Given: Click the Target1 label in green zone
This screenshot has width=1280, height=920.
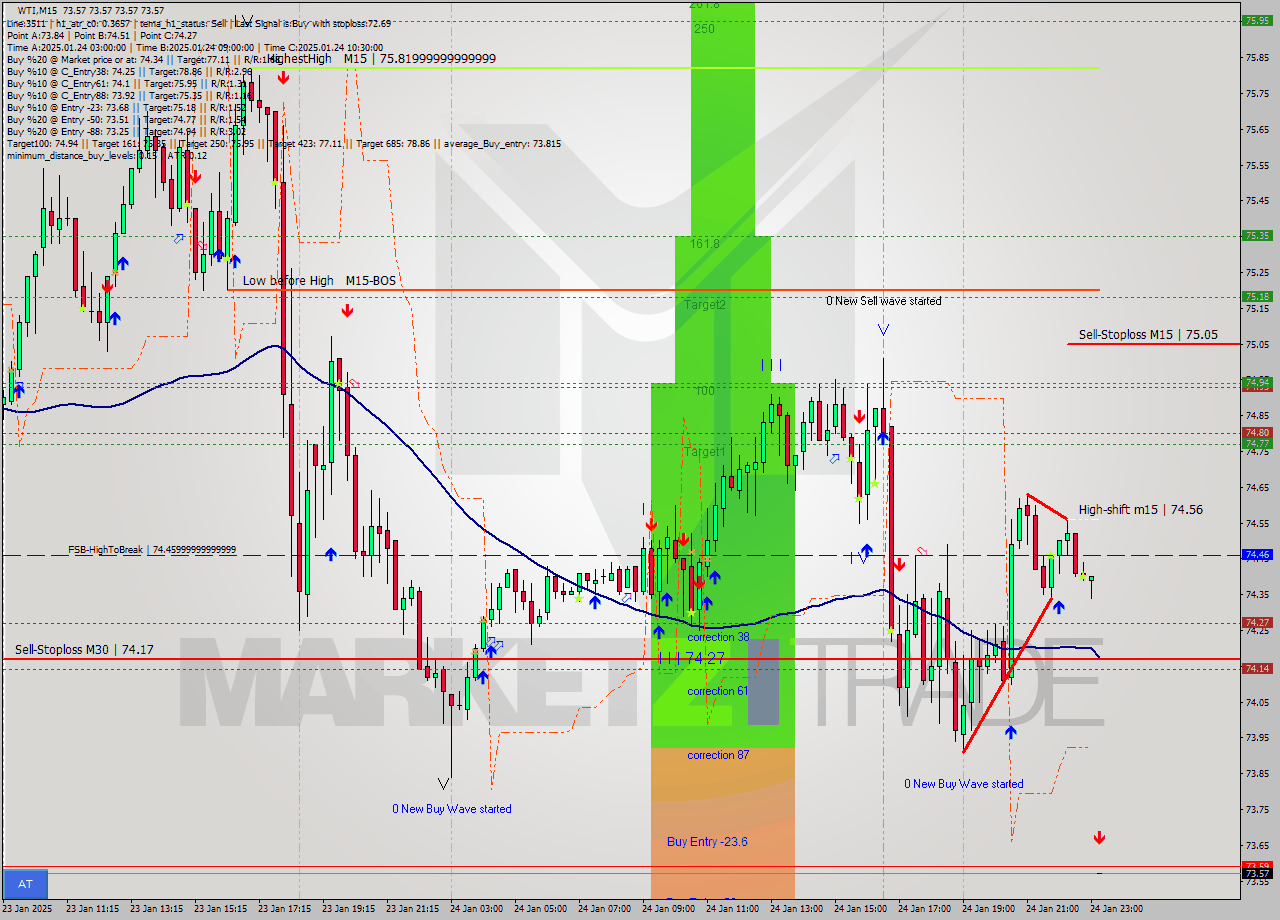Looking at the screenshot, I should tap(704, 452).
